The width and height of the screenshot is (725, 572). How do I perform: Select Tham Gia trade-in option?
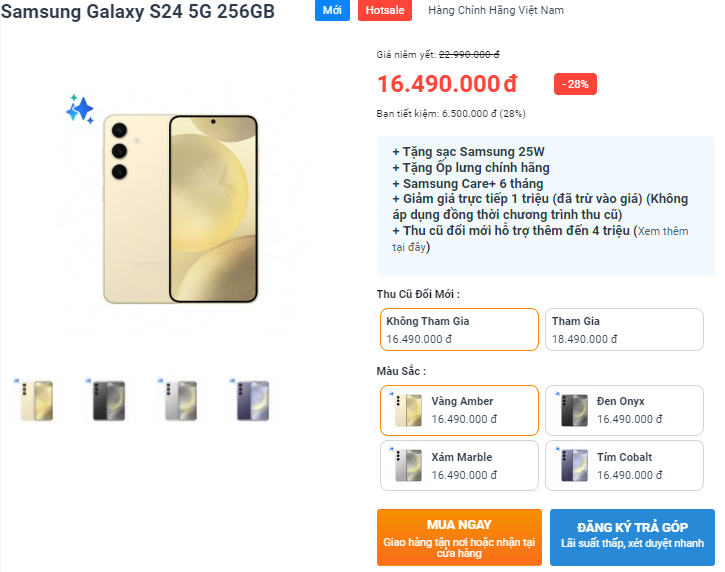tap(624, 330)
